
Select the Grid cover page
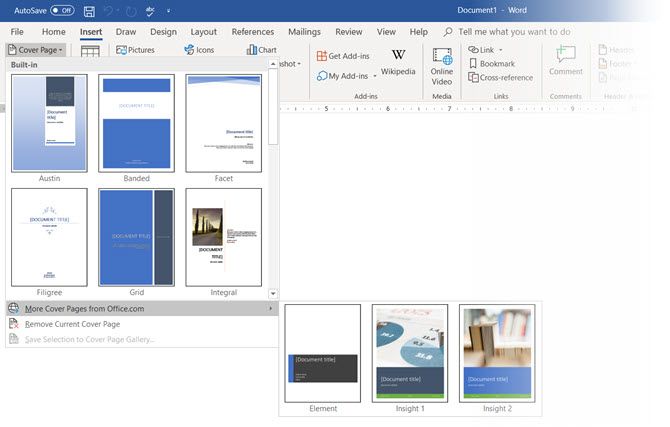point(136,237)
